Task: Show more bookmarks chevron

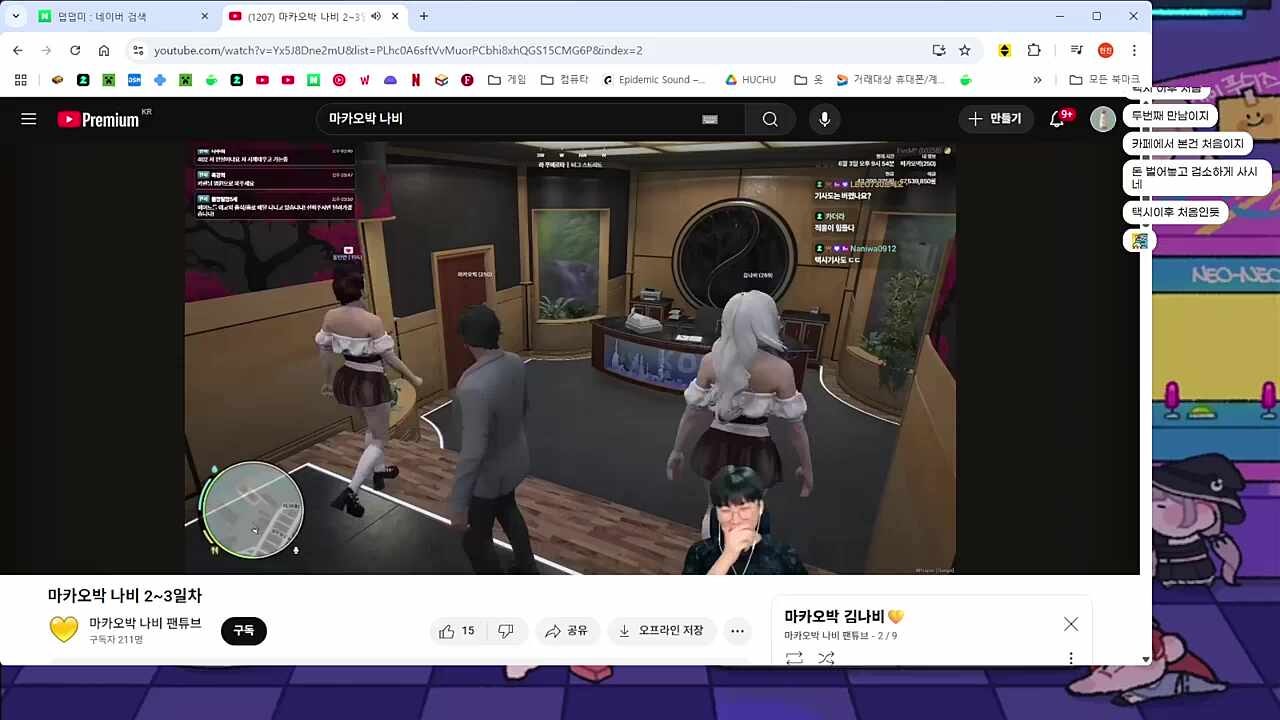Action: [x=1037, y=80]
